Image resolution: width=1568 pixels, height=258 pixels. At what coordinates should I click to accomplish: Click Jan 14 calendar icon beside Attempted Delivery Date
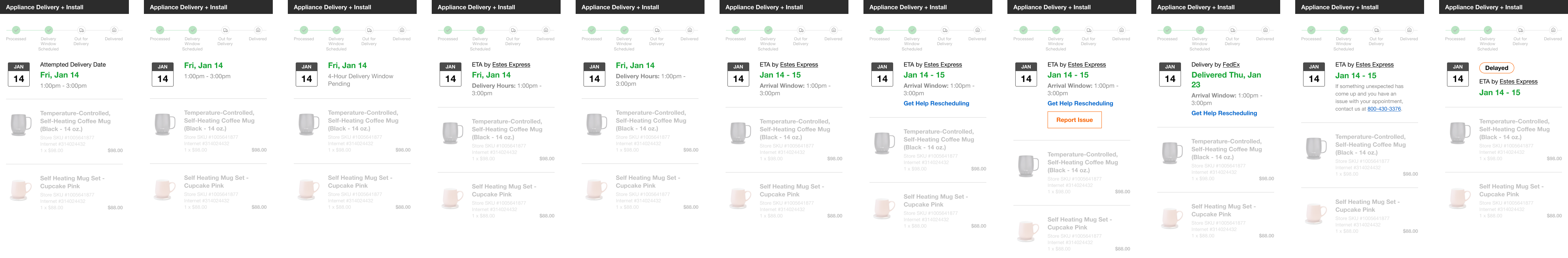point(19,74)
